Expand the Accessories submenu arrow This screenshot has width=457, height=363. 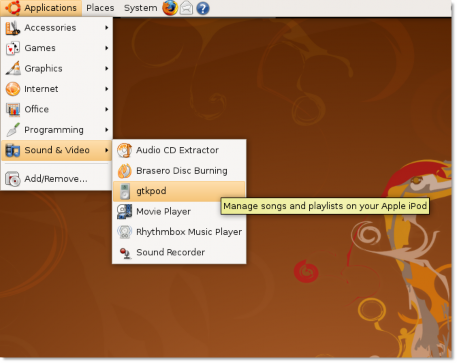pyautogui.click(x=107, y=28)
